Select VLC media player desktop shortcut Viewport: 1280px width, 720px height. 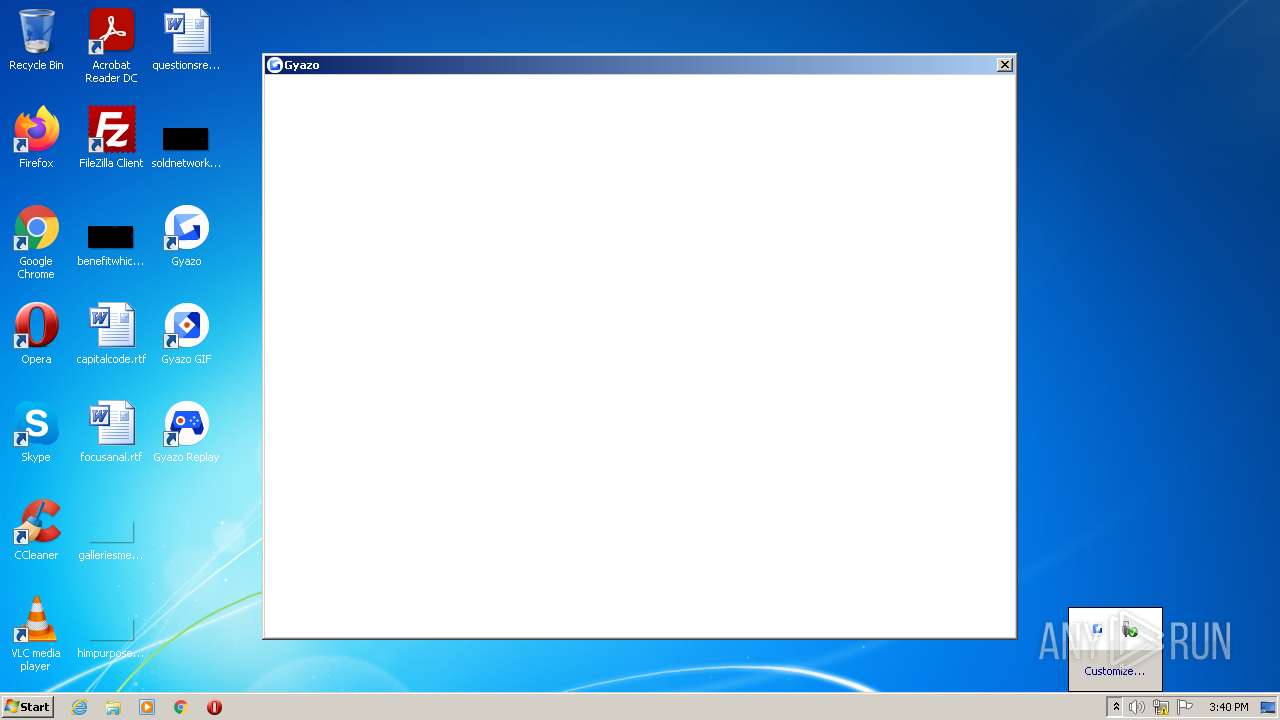[x=36, y=634]
